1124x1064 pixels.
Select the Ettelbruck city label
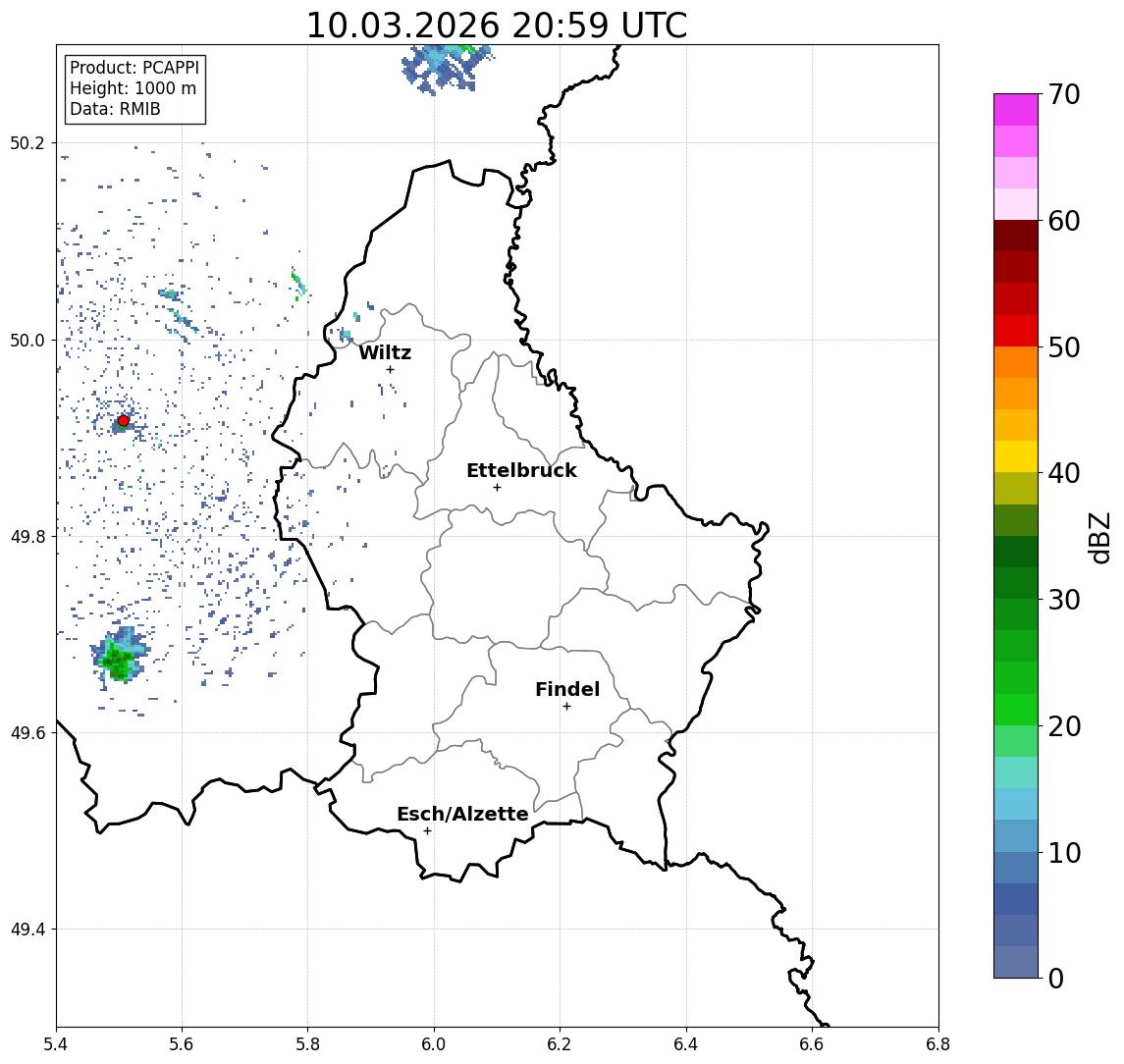pyautogui.click(x=521, y=471)
